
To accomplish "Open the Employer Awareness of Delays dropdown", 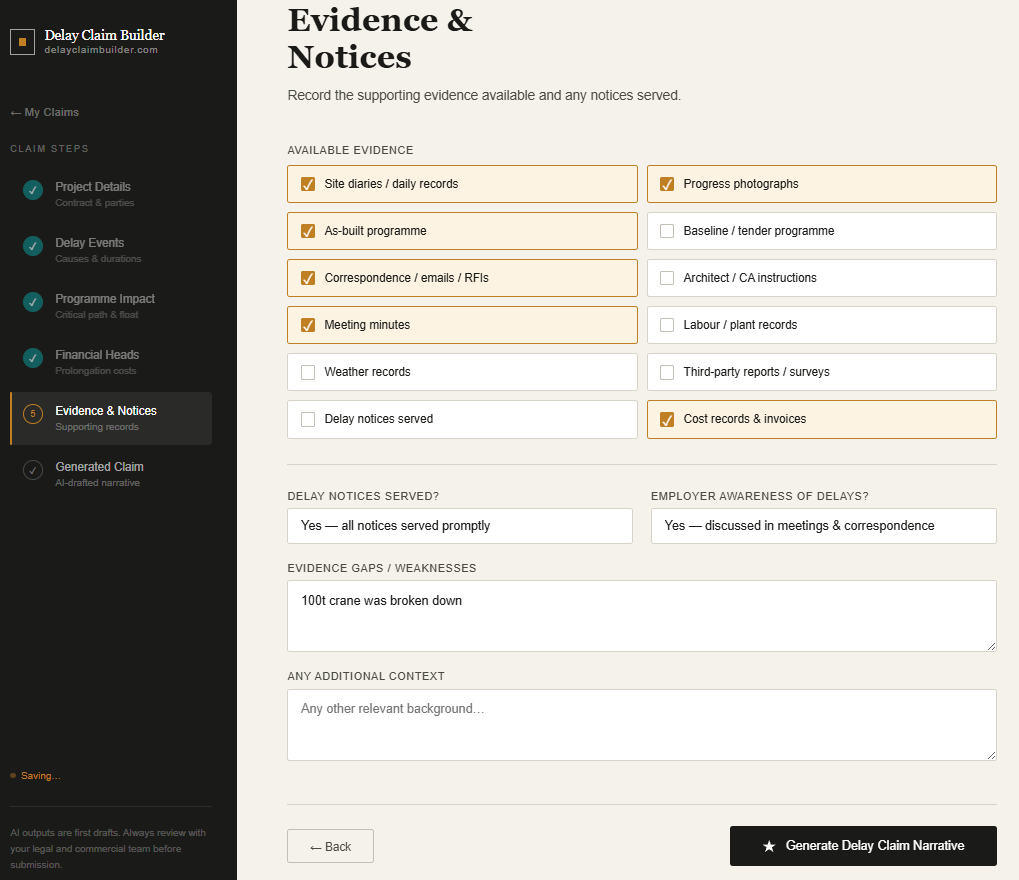I will point(823,525).
